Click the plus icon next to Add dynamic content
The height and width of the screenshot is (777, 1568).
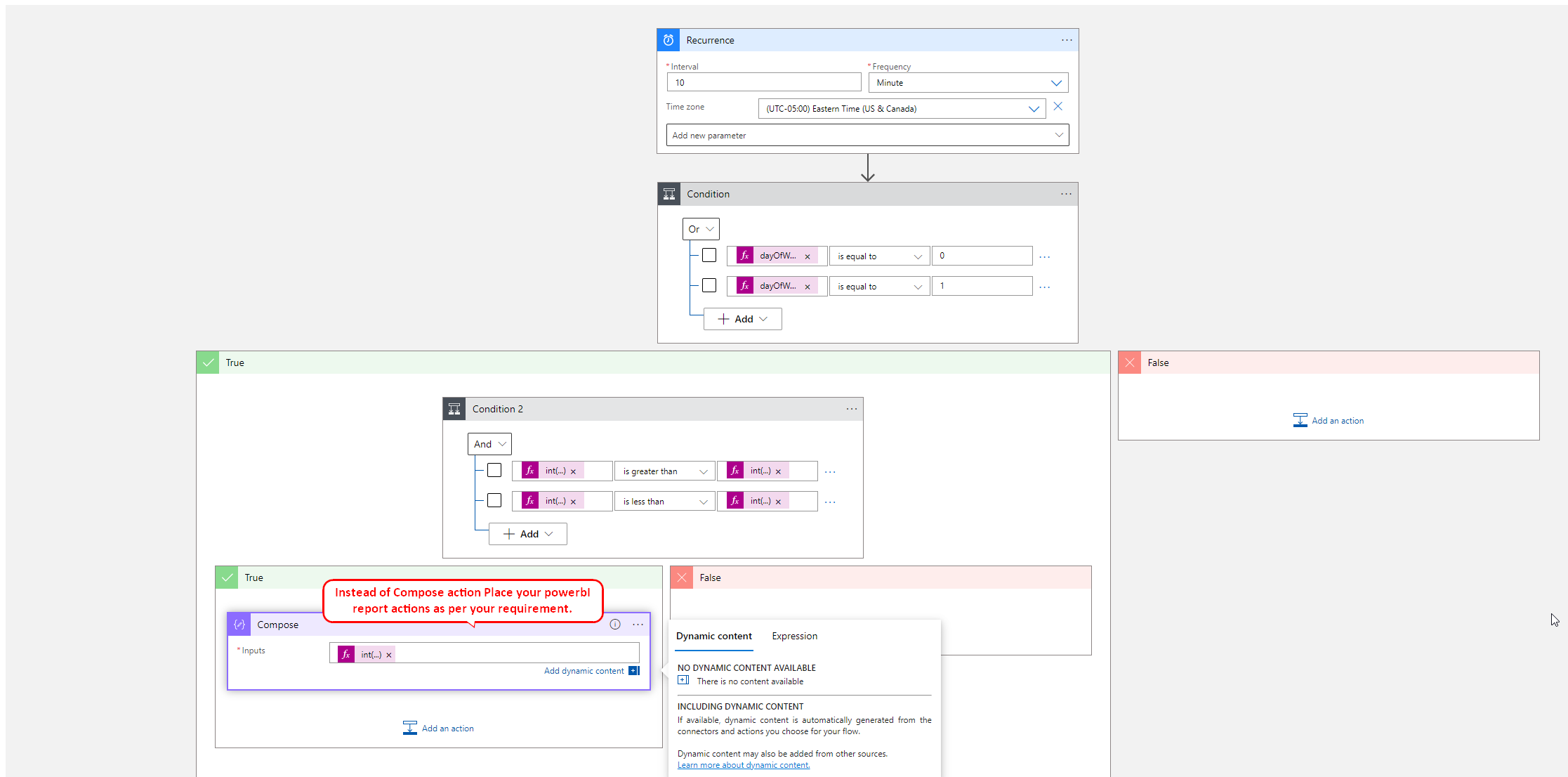point(633,670)
